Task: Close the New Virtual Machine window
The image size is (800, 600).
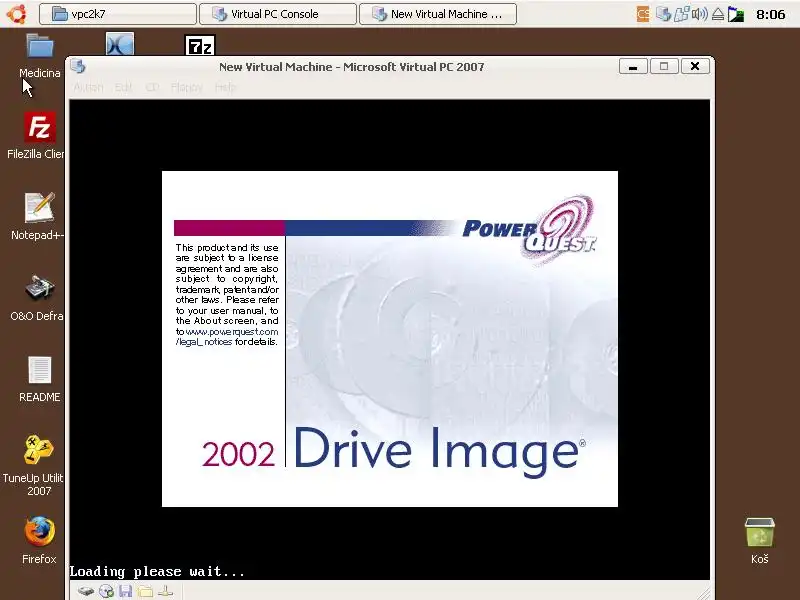Action: click(x=695, y=66)
